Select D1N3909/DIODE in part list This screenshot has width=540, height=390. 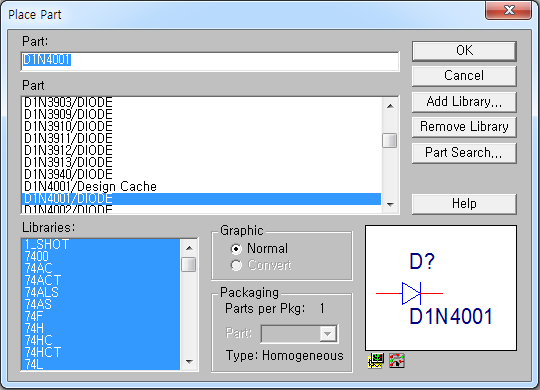[202, 114]
